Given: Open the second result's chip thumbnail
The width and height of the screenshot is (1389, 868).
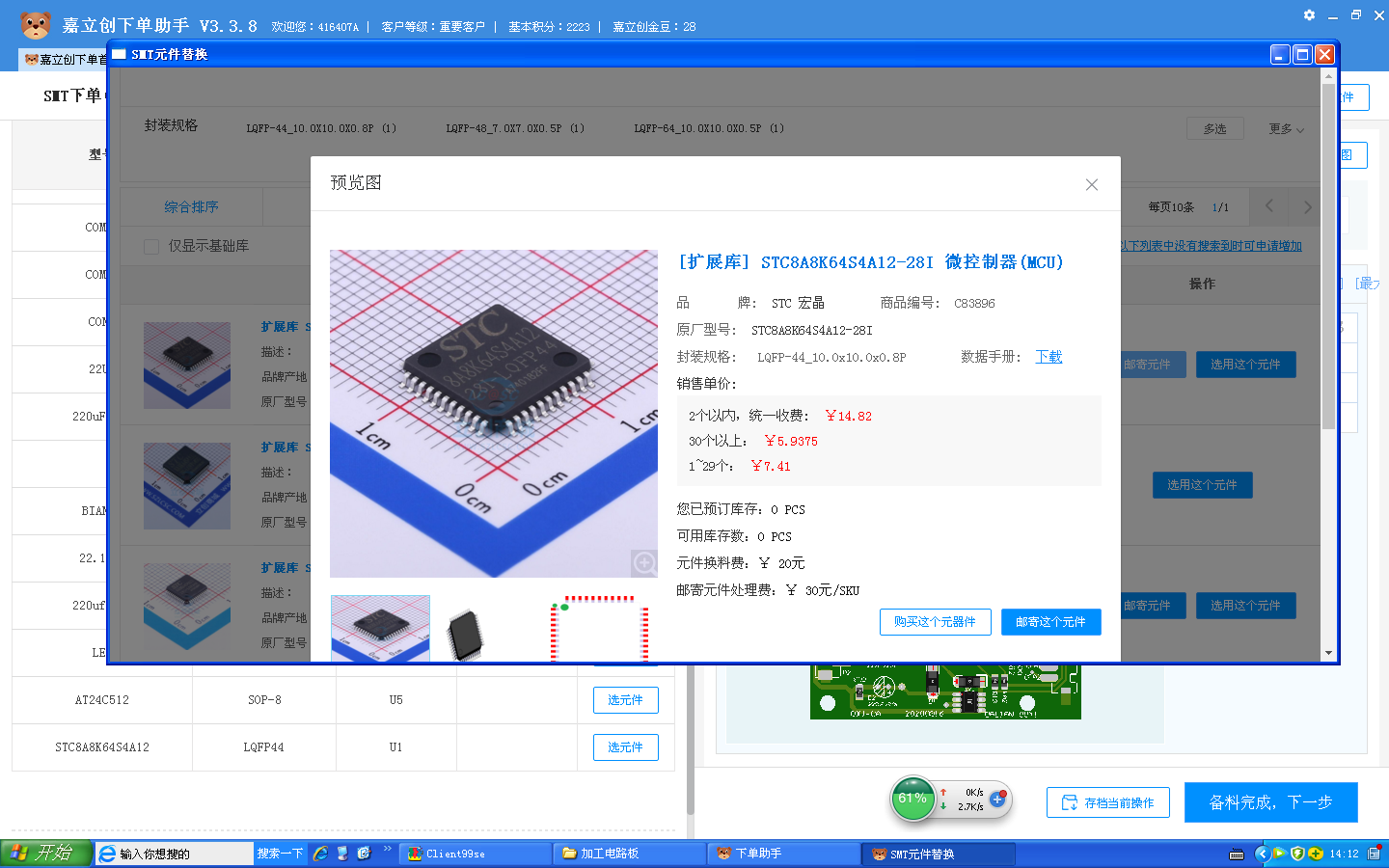Looking at the screenshot, I should pyautogui.click(x=187, y=486).
